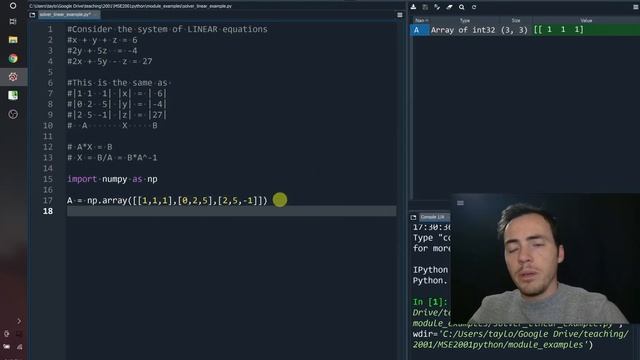
Task: Open Task View in the vertical taskbar
Action: pyautogui.click(x=13, y=21)
